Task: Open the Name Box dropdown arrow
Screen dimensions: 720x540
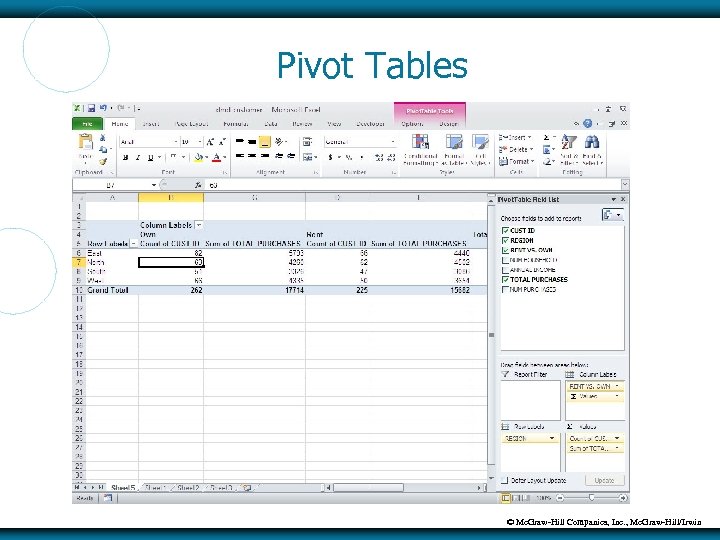Action: pyautogui.click(x=153, y=185)
